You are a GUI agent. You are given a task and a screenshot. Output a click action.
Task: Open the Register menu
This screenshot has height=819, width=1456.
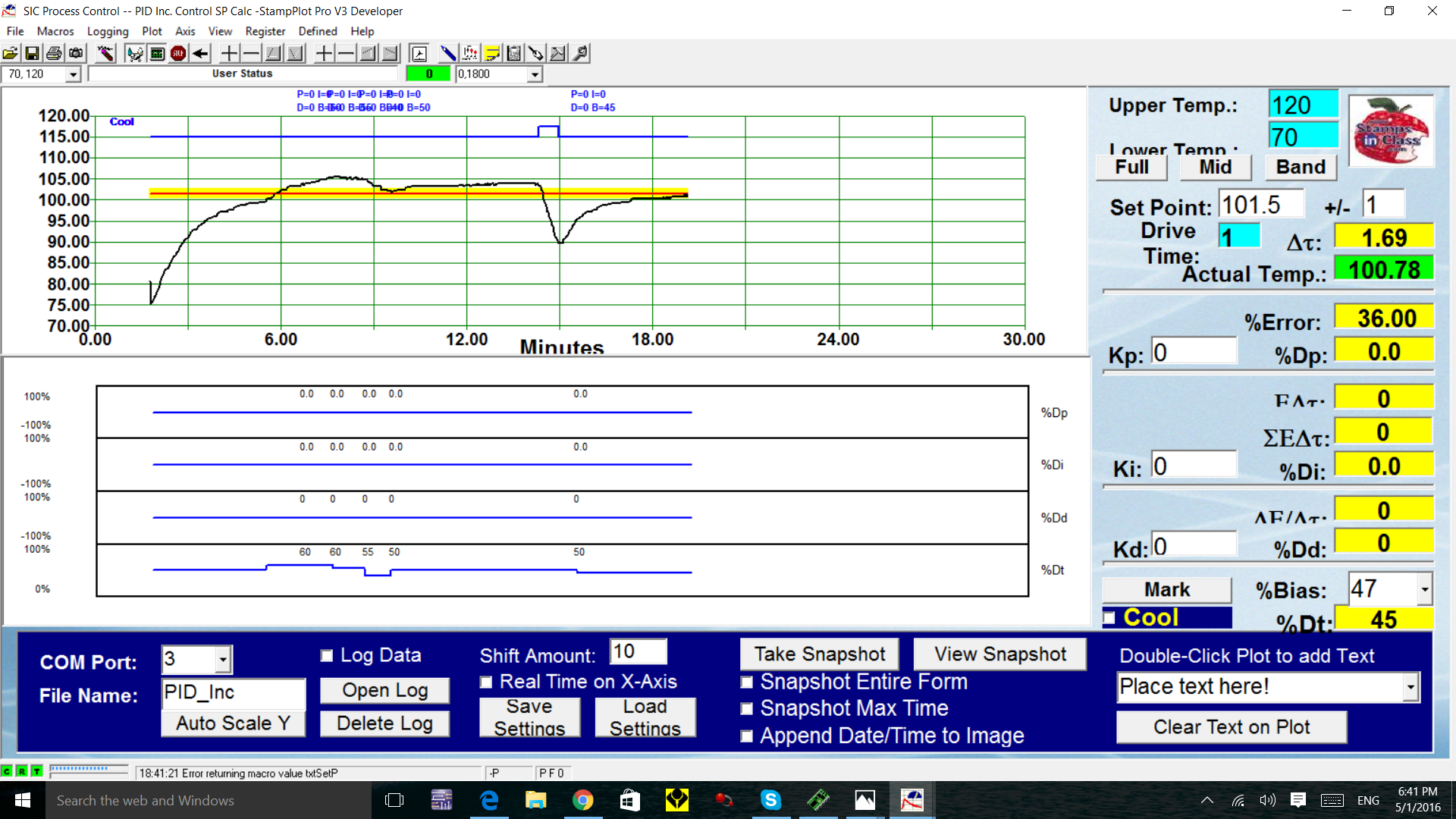[265, 31]
